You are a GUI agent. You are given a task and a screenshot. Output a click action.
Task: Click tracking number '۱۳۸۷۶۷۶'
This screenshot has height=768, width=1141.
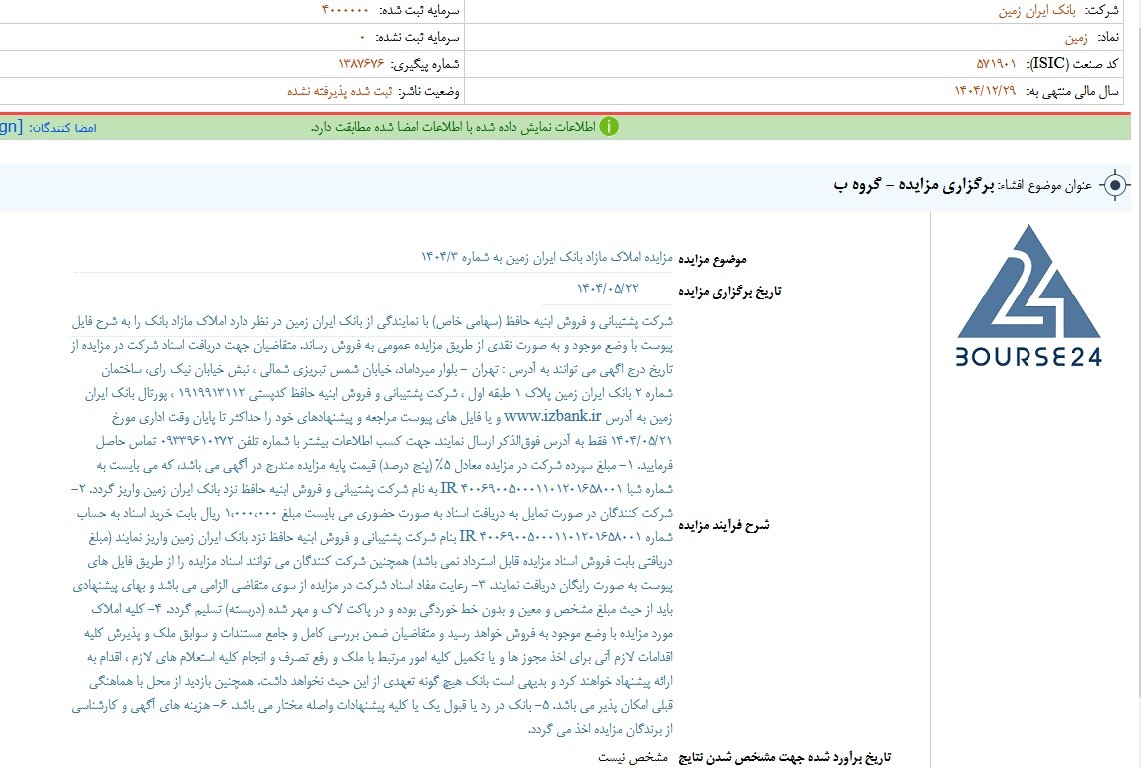[361, 64]
